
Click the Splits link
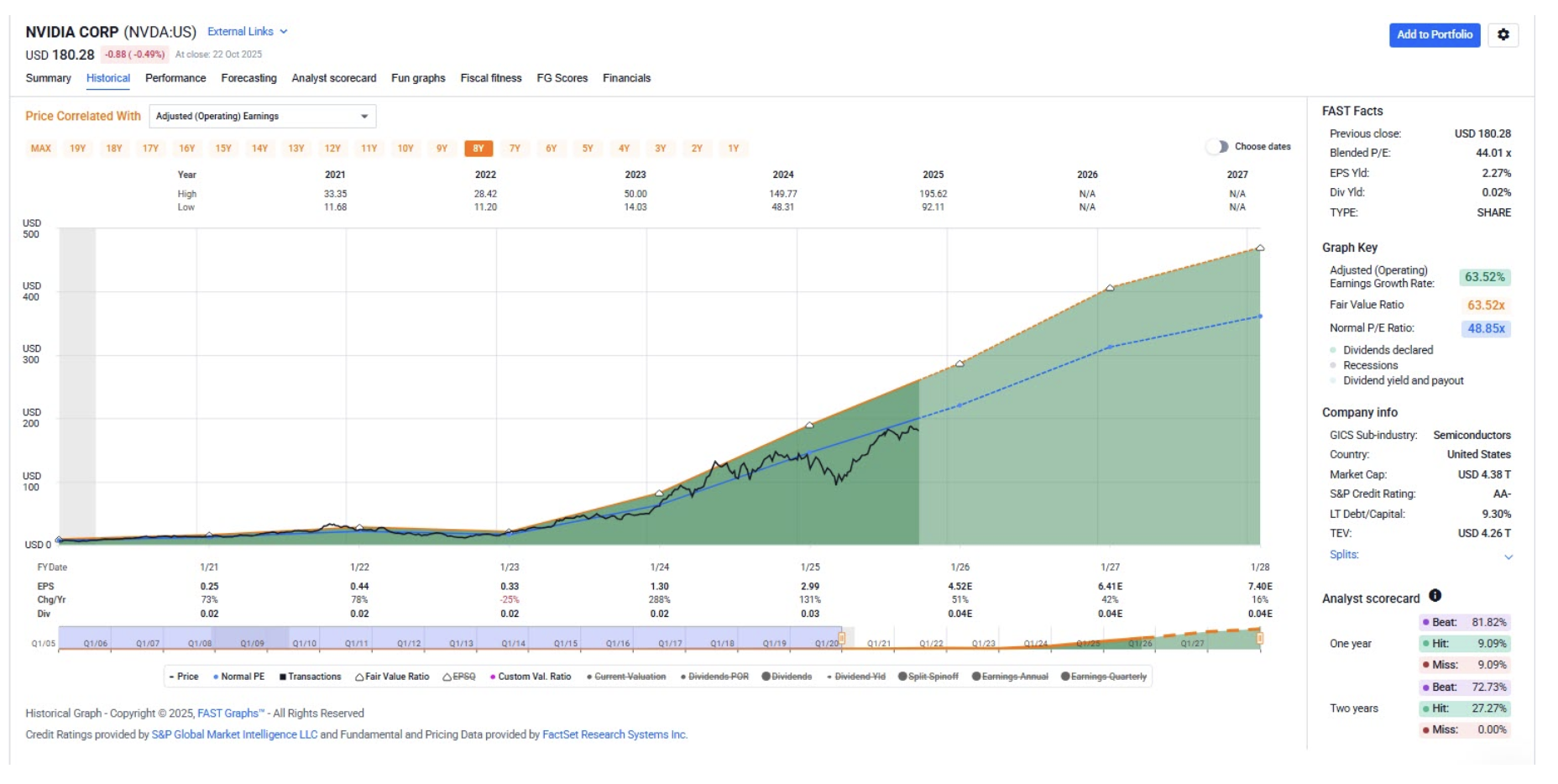click(1344, 555)
